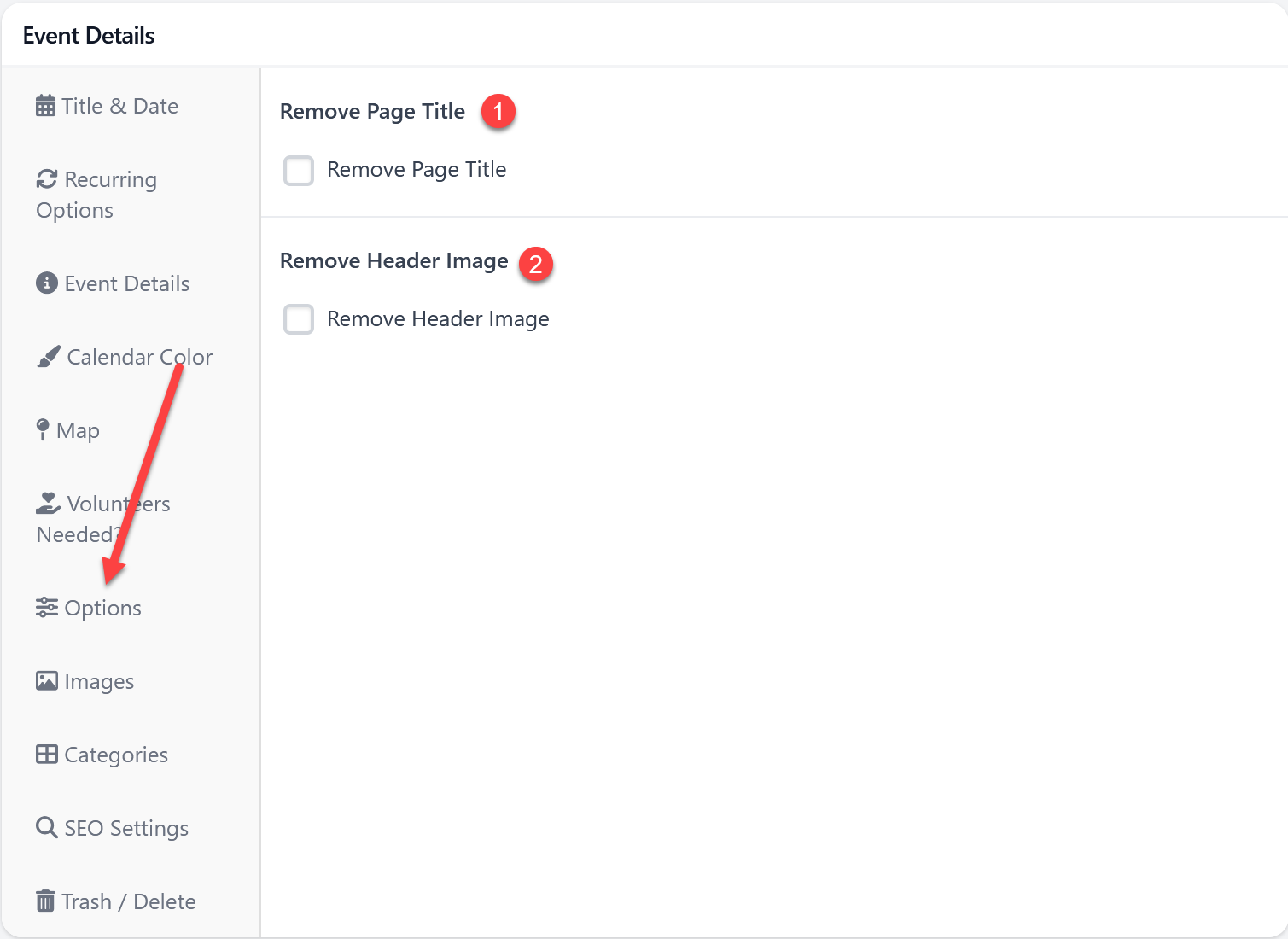The height and width of the screenshot is (939, 1288).
Task: Click the recurring arrows icon
Action: pyautogui.click(x=46, y=179)
